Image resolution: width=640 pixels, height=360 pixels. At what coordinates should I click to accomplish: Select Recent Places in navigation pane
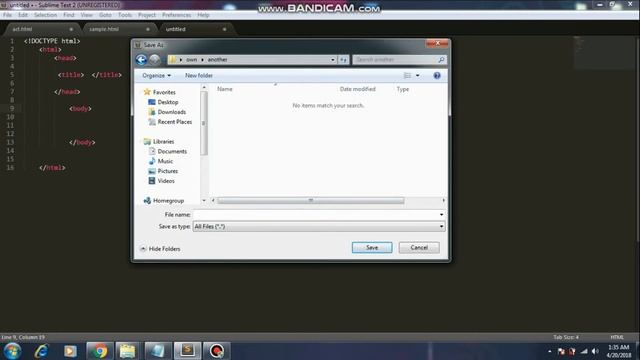(175, 122)
